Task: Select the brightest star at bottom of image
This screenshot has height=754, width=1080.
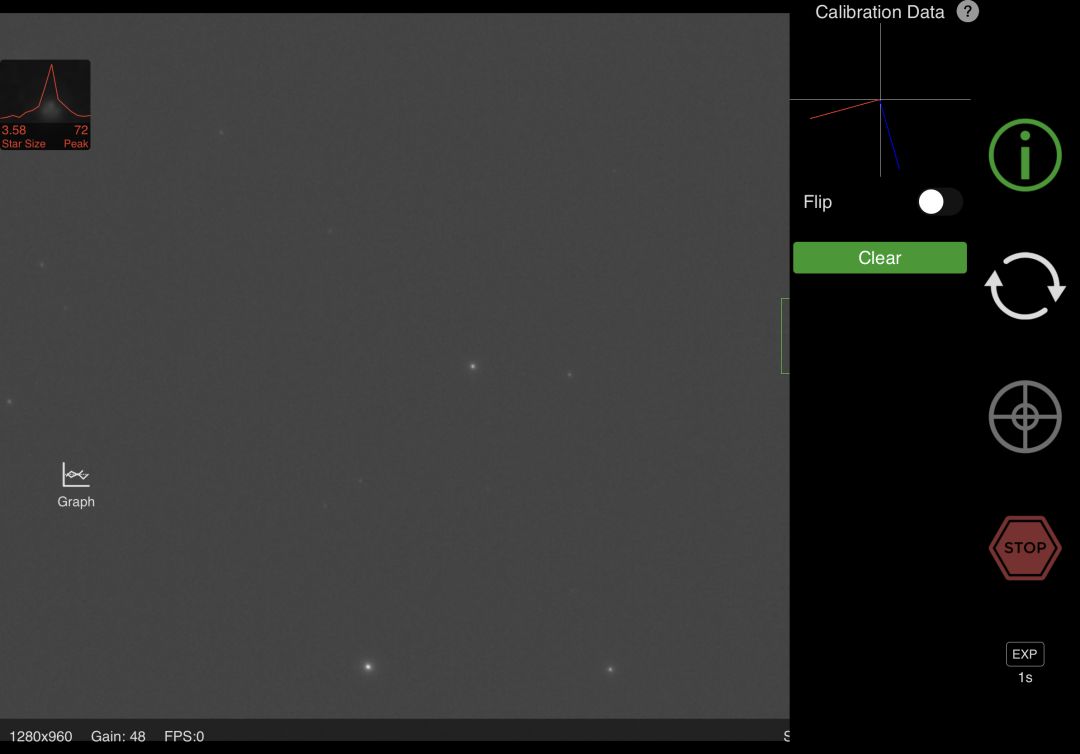Action: point(368,666)
